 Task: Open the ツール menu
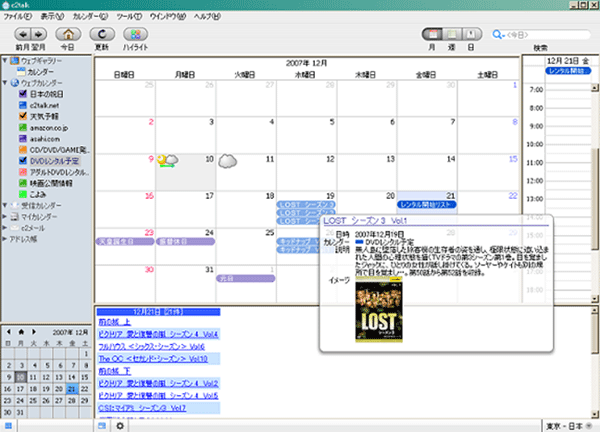point(128,18)
